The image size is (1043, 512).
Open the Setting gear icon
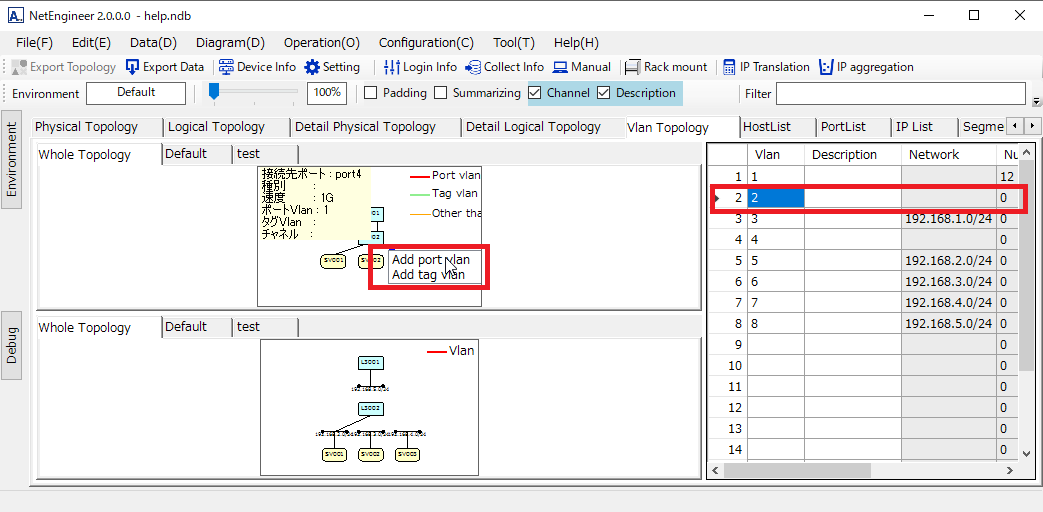tap(312, 67)
